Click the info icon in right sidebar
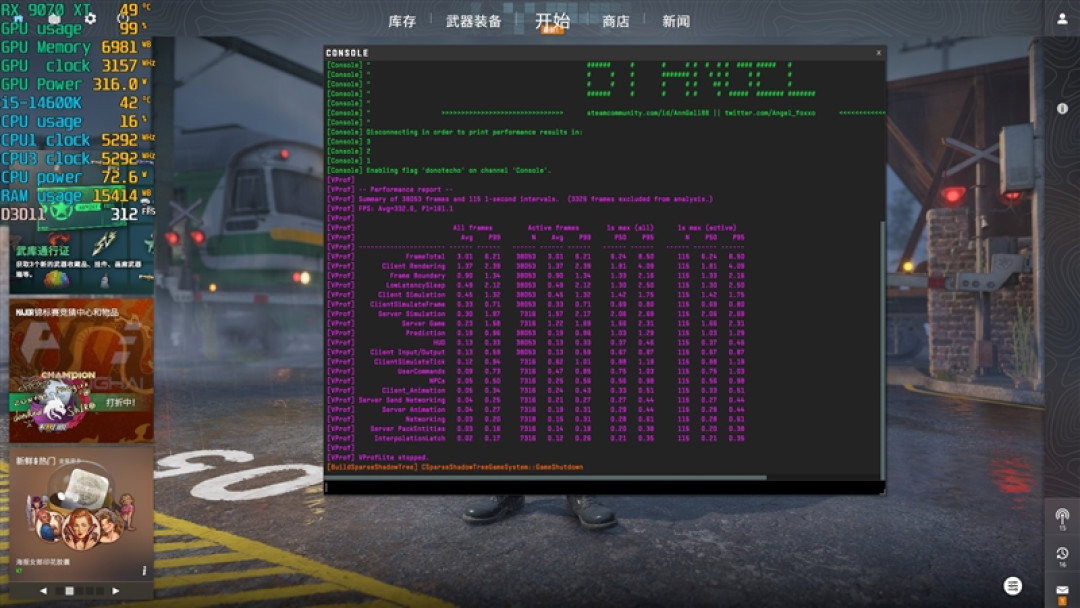 [1062, 109]
